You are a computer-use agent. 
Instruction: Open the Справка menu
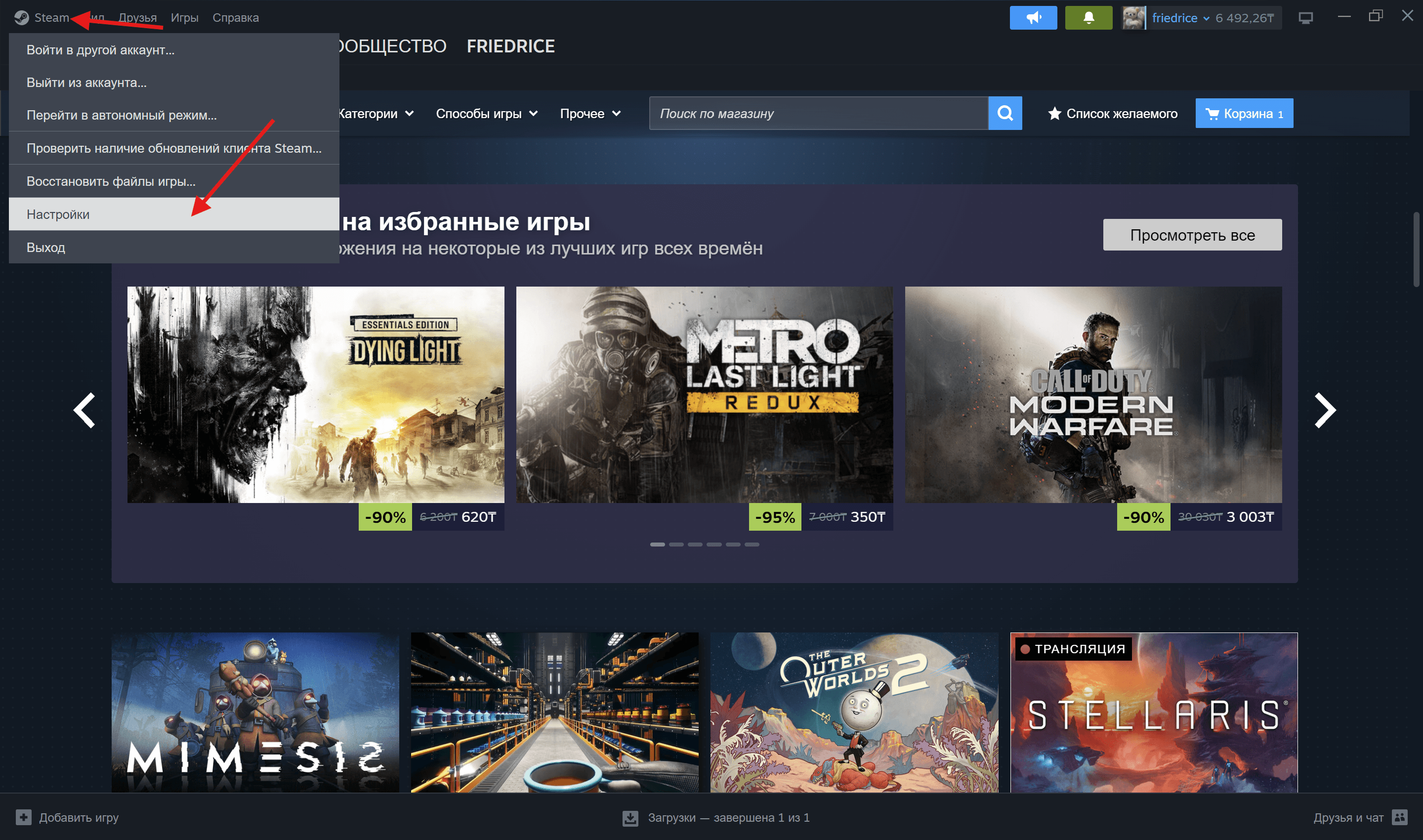tap(236, 18)
